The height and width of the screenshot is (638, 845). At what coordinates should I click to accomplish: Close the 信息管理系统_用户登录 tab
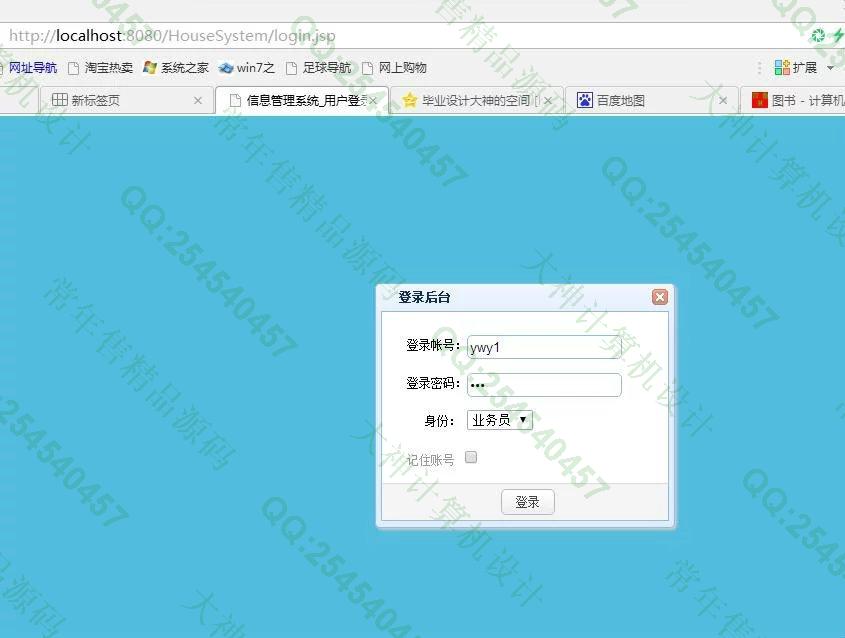pos(373,101)
